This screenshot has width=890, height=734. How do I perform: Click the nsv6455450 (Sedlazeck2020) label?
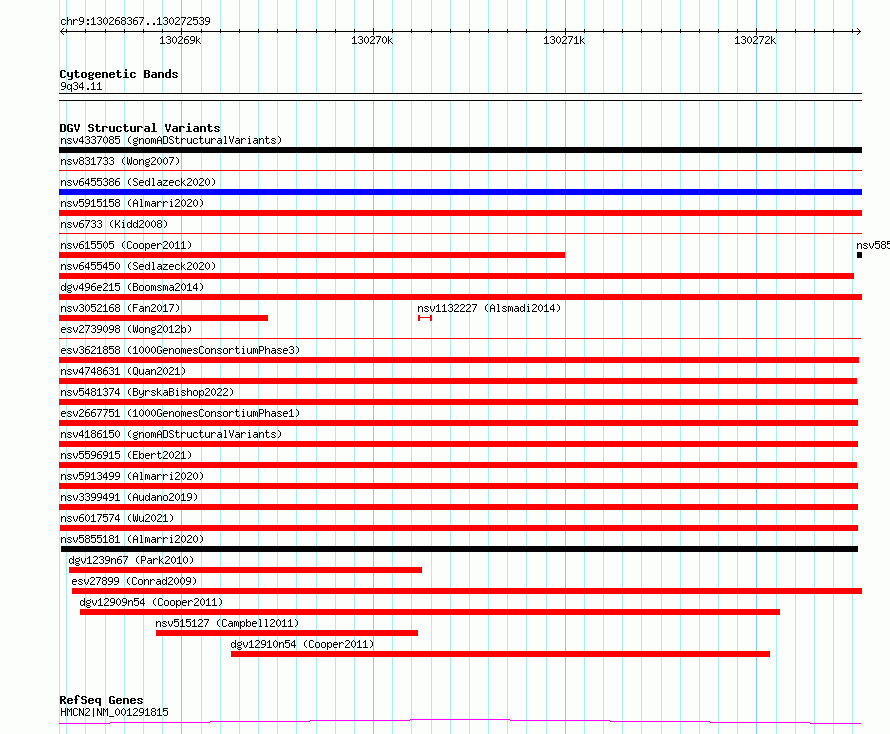pyautogui.click(x=138, y=266)
